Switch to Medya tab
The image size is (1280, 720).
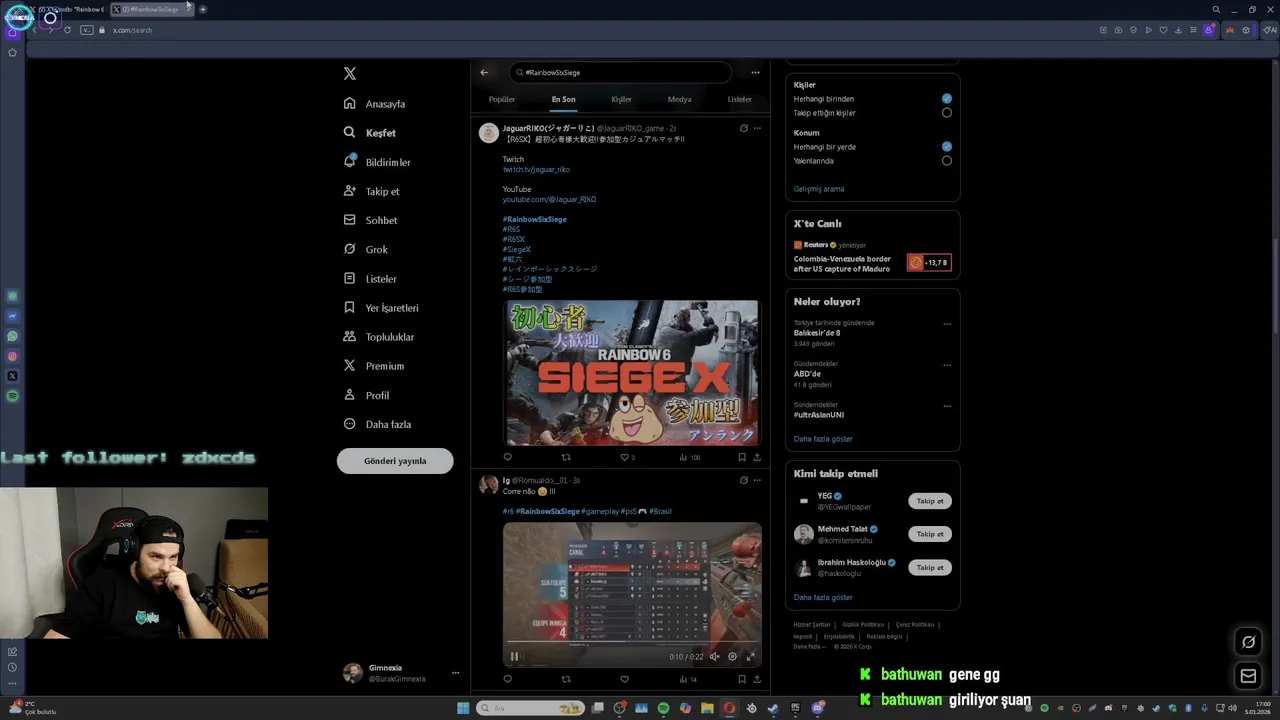click(x=680, y=99)
